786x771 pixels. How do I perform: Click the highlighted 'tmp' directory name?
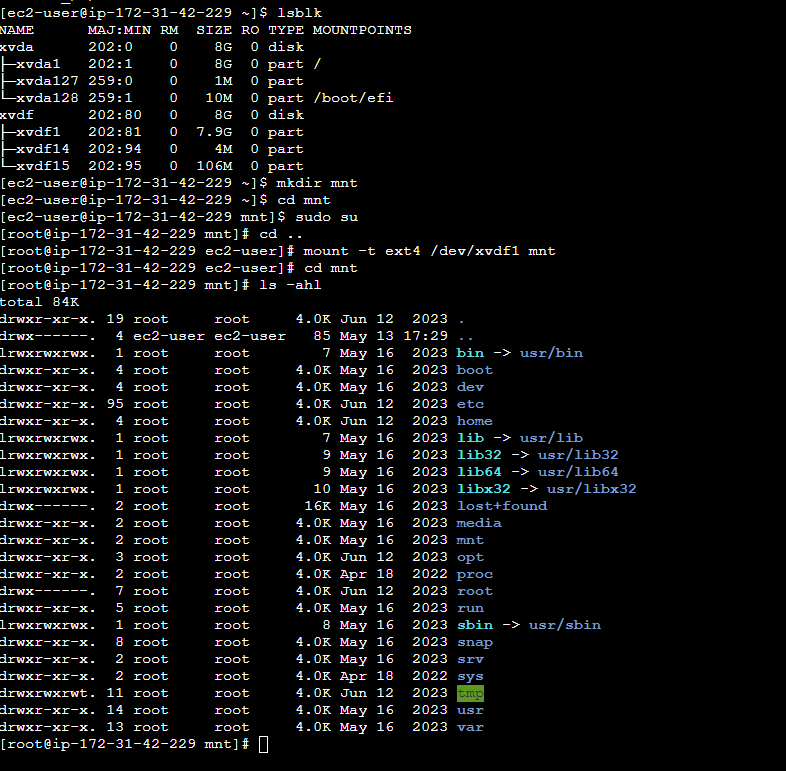(x=470, y=693)
